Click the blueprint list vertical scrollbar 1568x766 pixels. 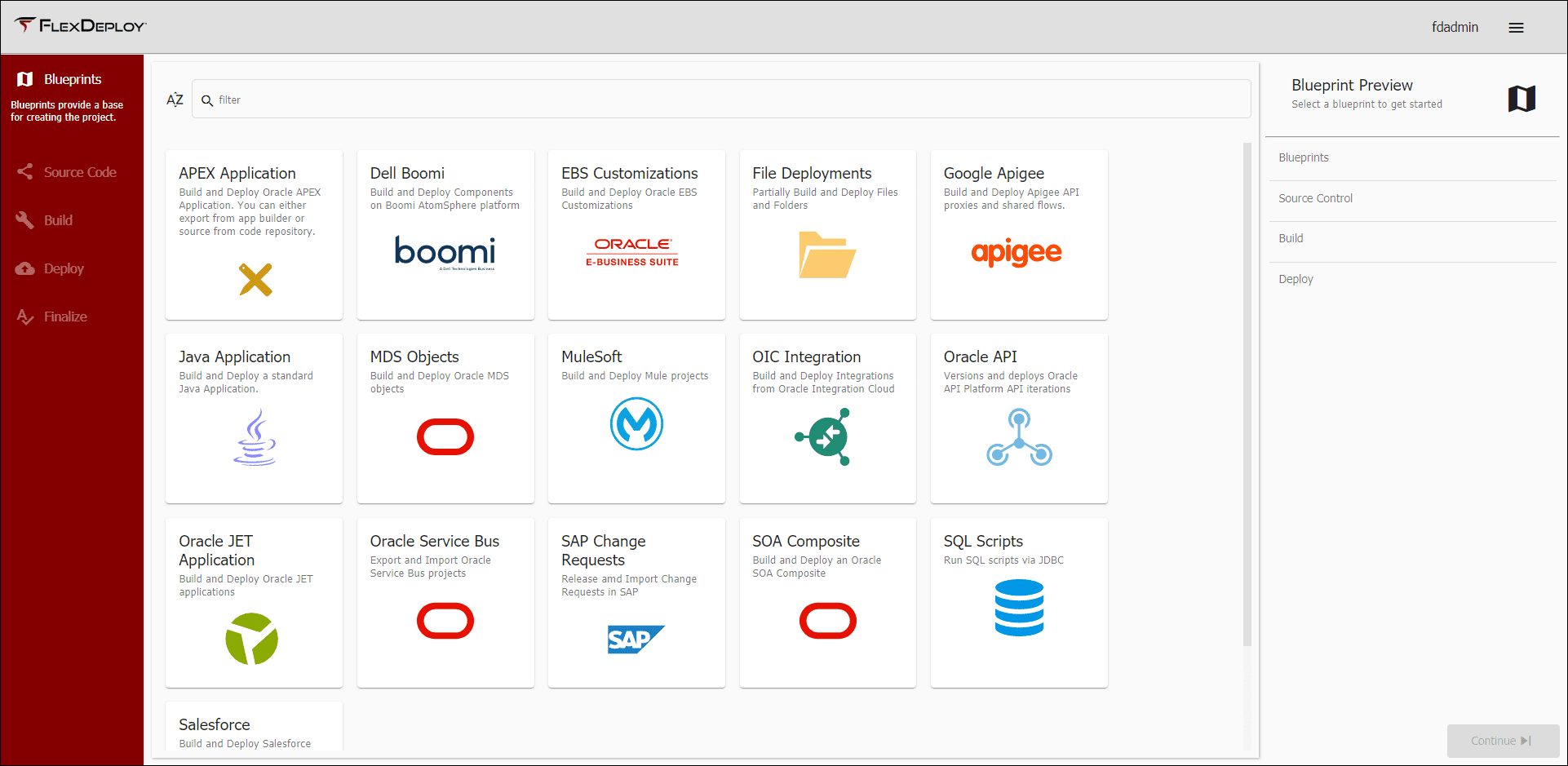pos(1247,396)
